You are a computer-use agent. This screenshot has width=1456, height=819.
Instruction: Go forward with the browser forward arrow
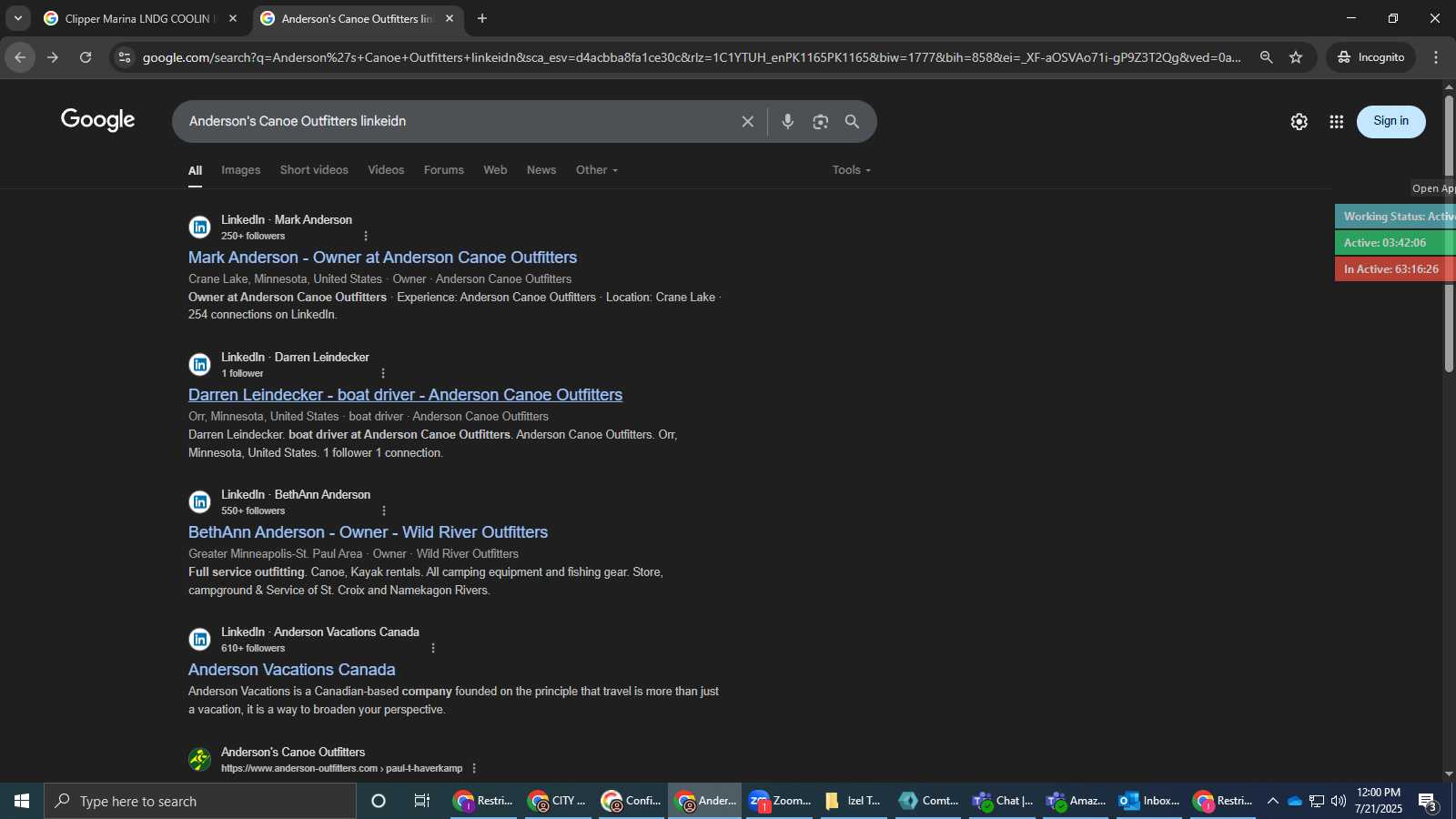(53, 57)
